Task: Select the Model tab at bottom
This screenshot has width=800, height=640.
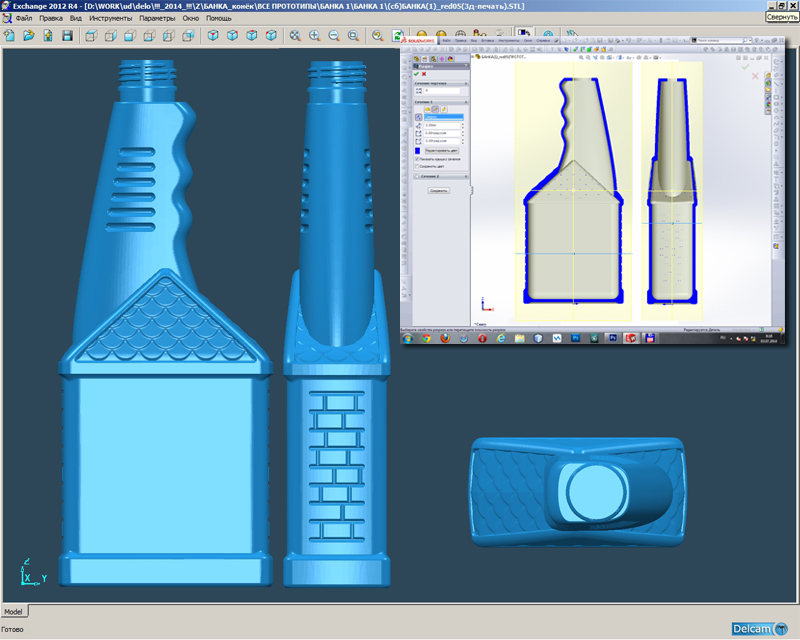Action: point(14,611)
